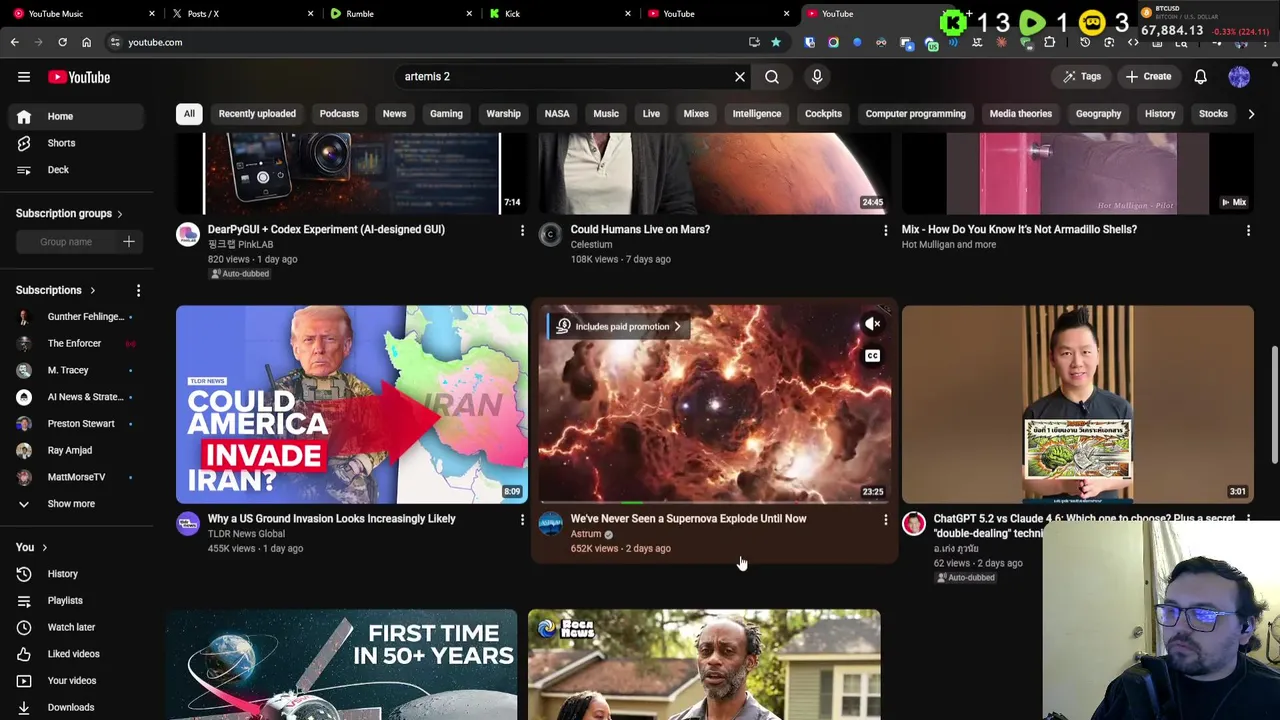Open options for the Armadillo Shells mix
1280x720 pixels.
1248,231
